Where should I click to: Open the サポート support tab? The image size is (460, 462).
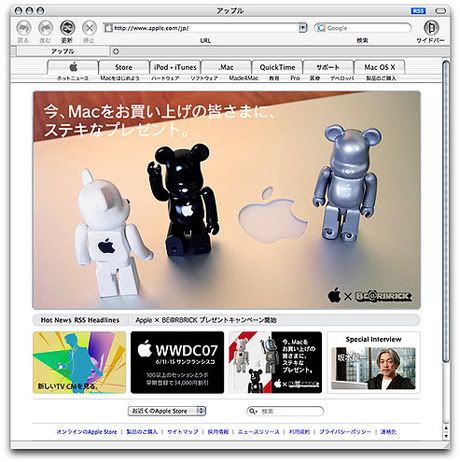328,67
